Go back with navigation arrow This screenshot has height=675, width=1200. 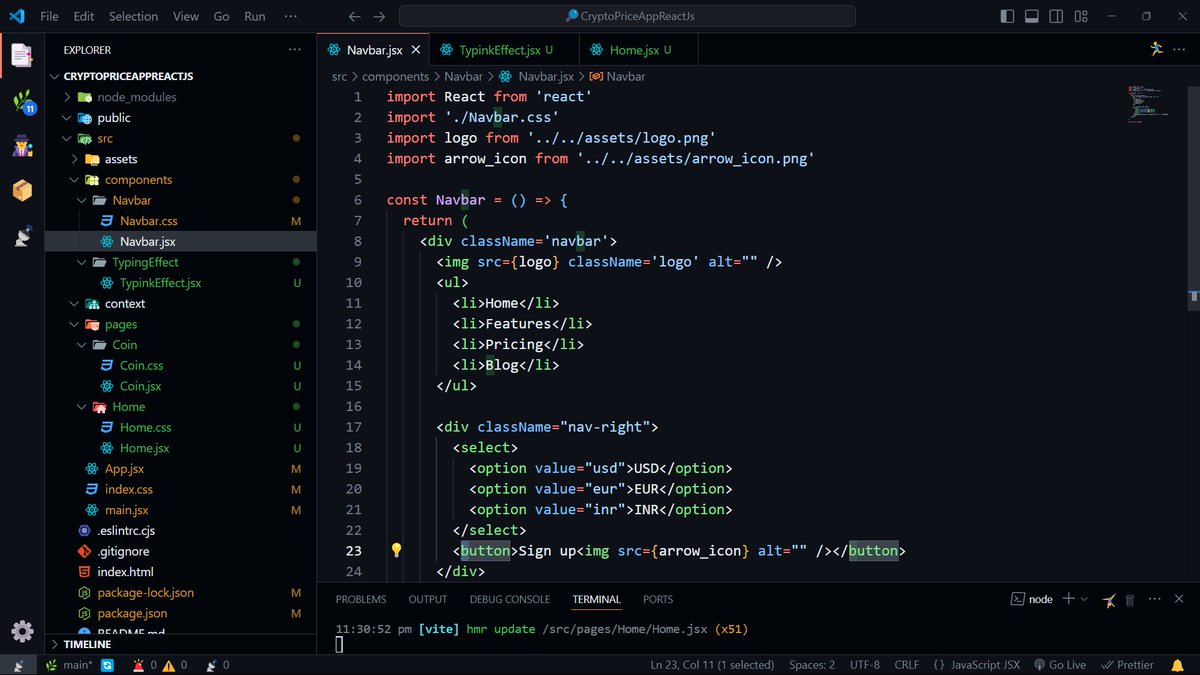[x=354, y=16]
